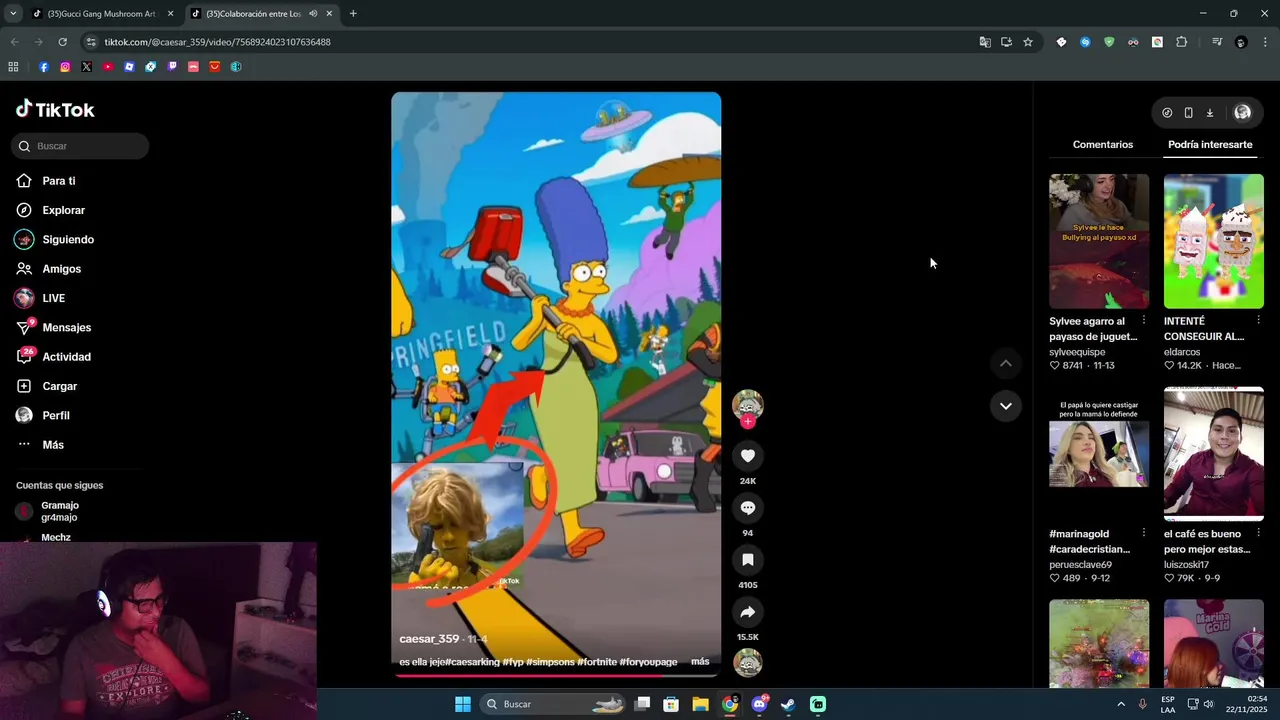Viewport: 1280px width, 720px height.
Task: Go to next video with down chevron
Action: [x=1005, y=406]
